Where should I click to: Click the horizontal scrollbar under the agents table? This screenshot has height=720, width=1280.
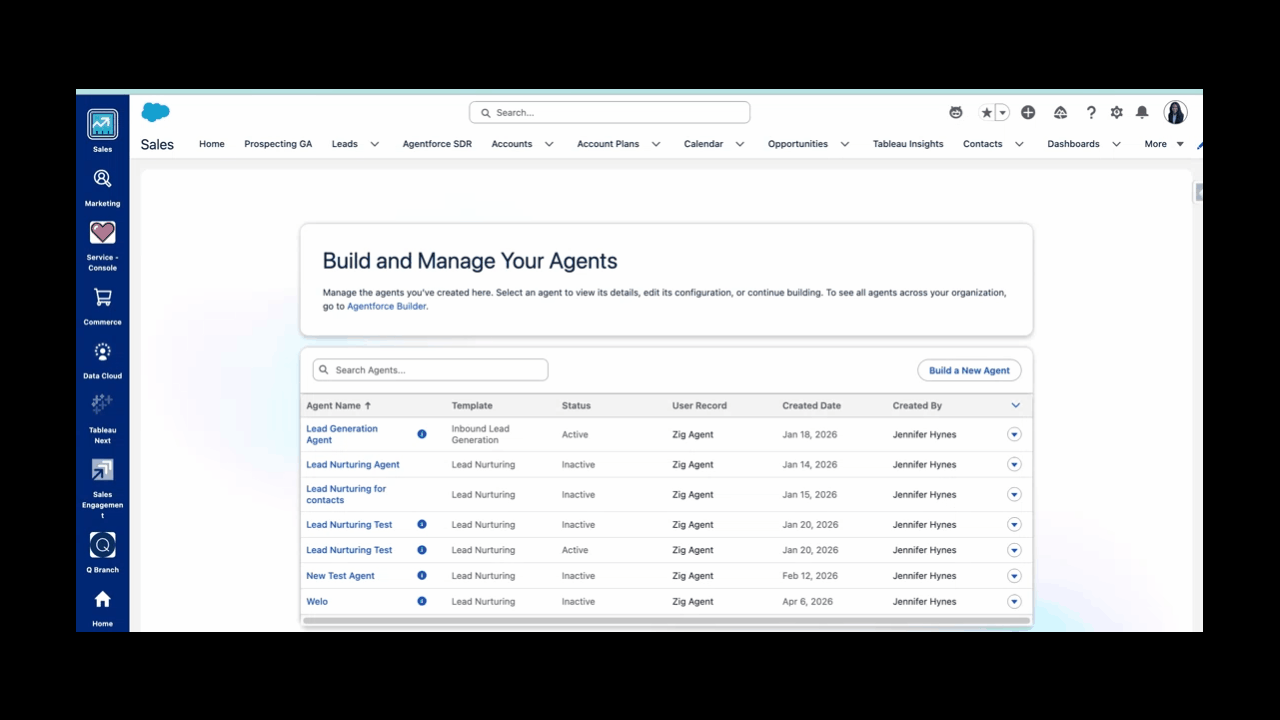[666, 621]
